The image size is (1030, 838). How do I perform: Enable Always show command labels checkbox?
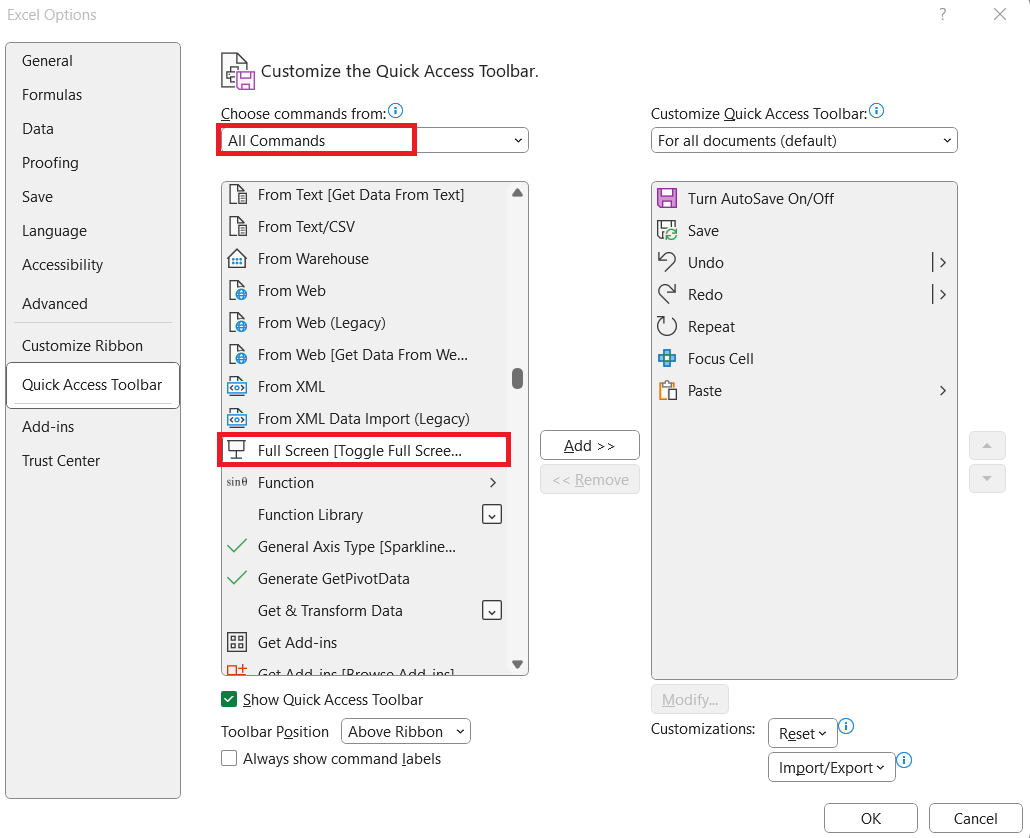pyautogui.click(x=229, y=759)
